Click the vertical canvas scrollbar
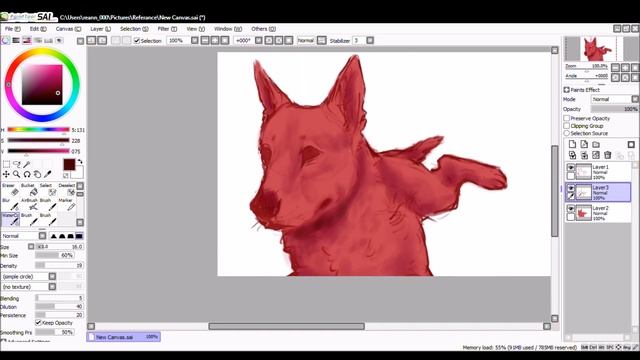The image size is (640, 360). pyautogui.click(x=555, y=191)
